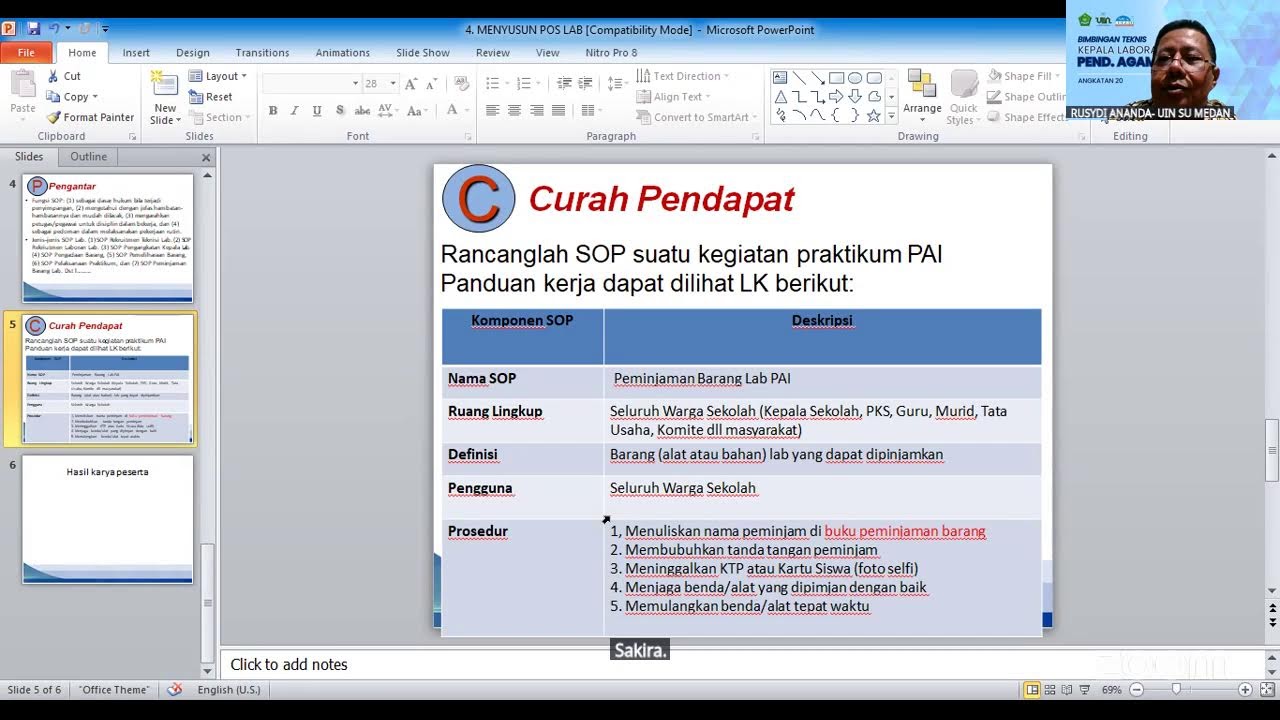Click Decrease List Level icon
Screen dimensions: 1280x720
pos(564,84)
